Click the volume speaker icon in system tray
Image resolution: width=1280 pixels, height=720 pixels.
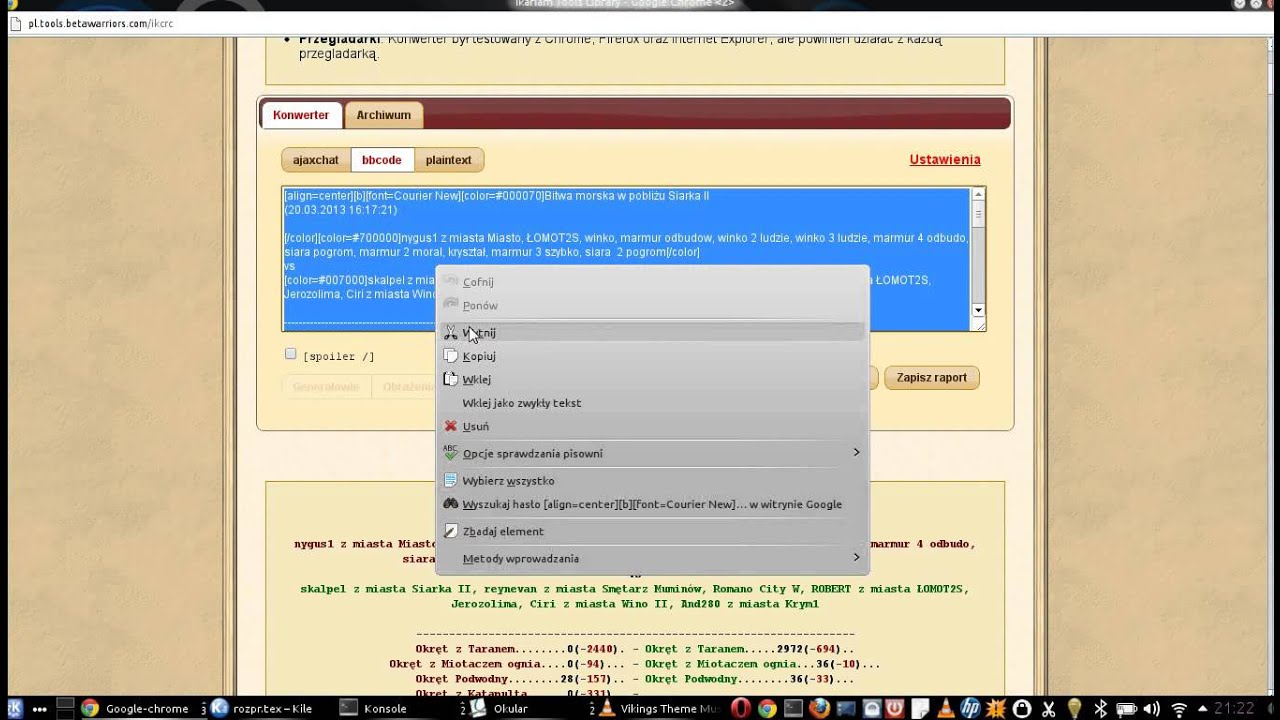coord(1152,708)
